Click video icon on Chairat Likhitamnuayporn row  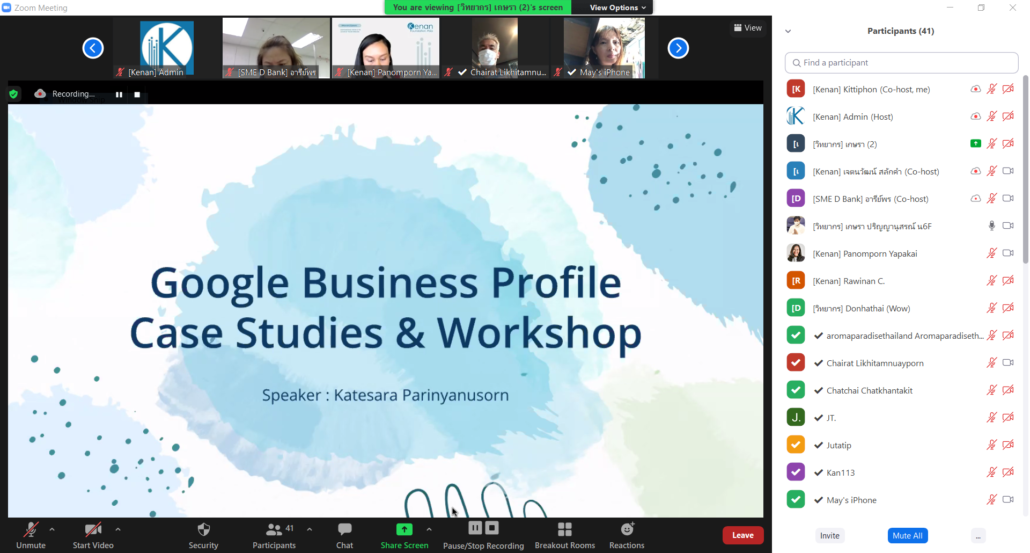coord(1008,363)
